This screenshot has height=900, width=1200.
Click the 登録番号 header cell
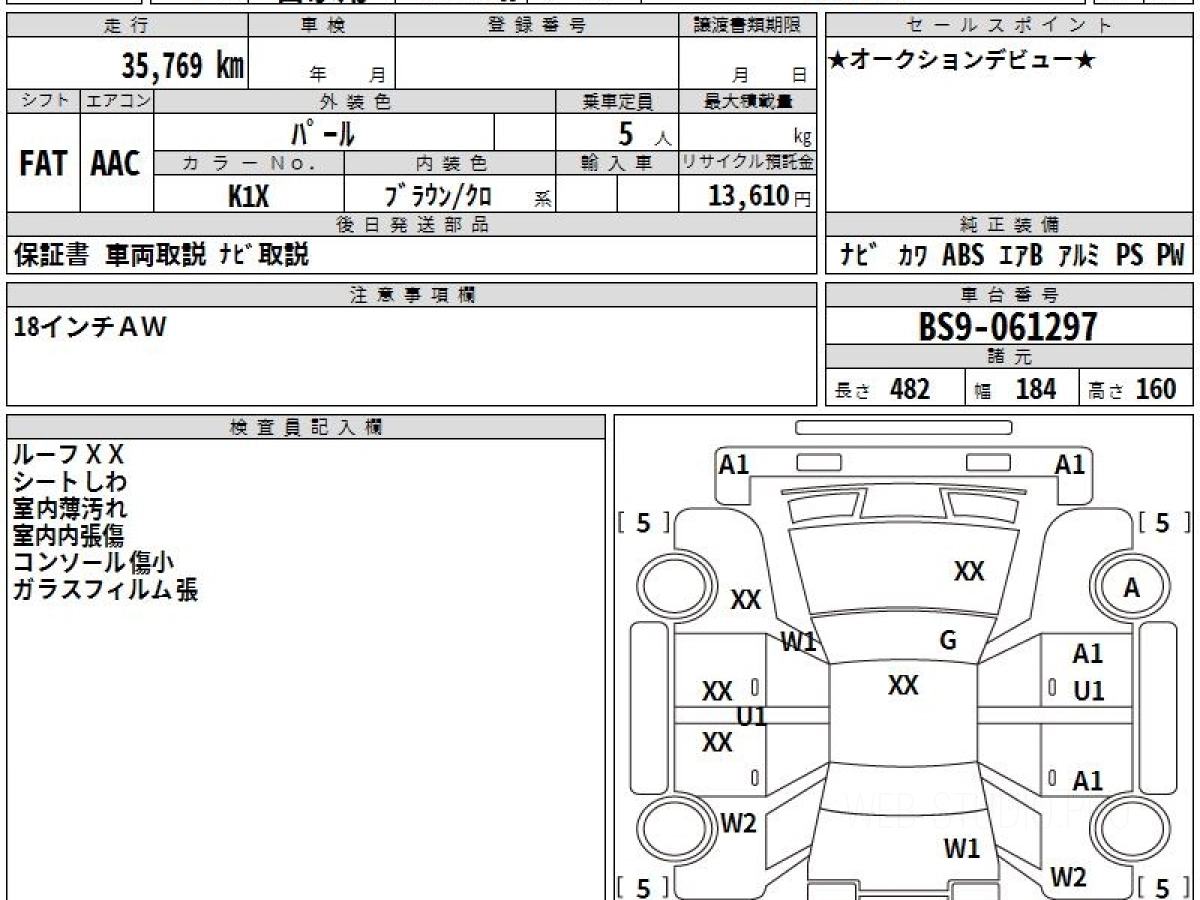537,26
